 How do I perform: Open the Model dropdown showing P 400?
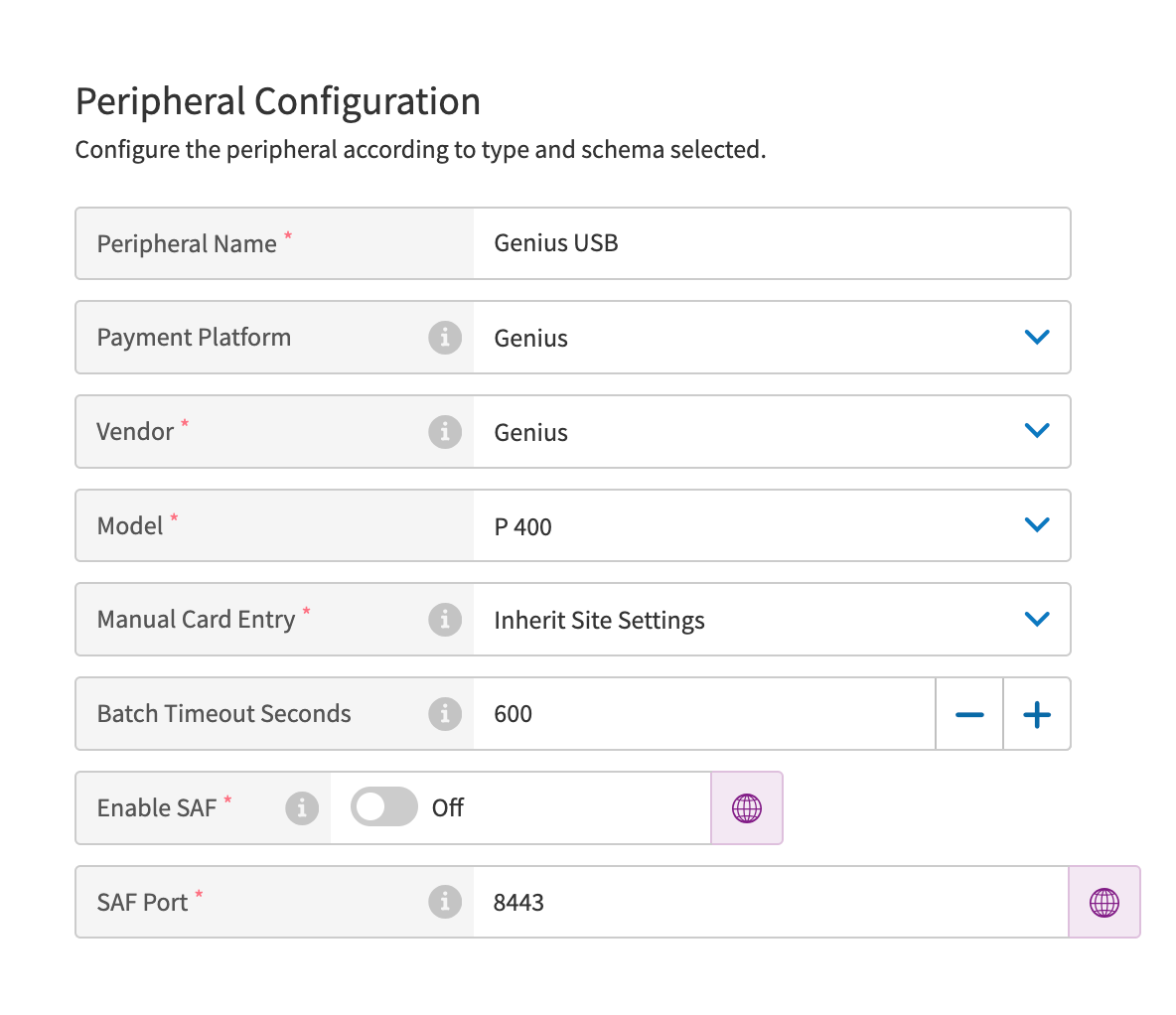[x=1036, y=525]
